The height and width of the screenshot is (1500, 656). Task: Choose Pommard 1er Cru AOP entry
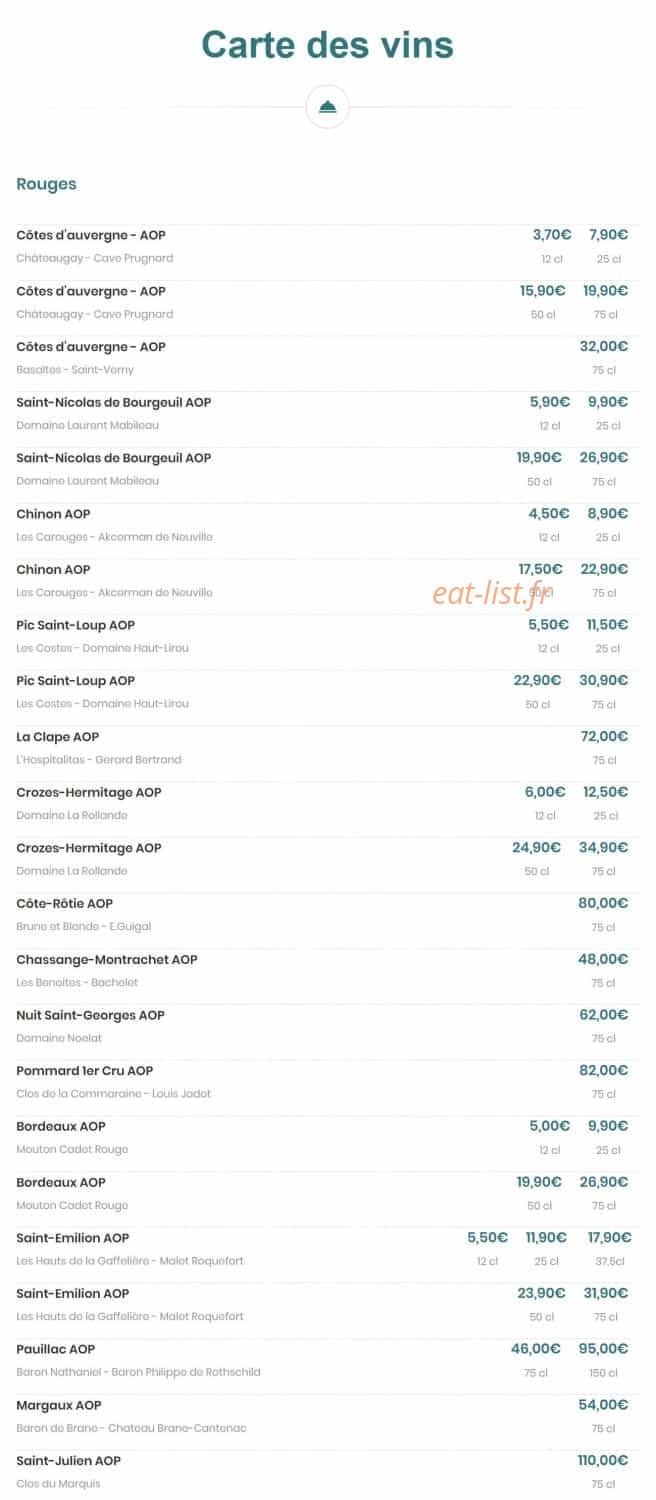pyautogui.click(x=327, y=1082)
